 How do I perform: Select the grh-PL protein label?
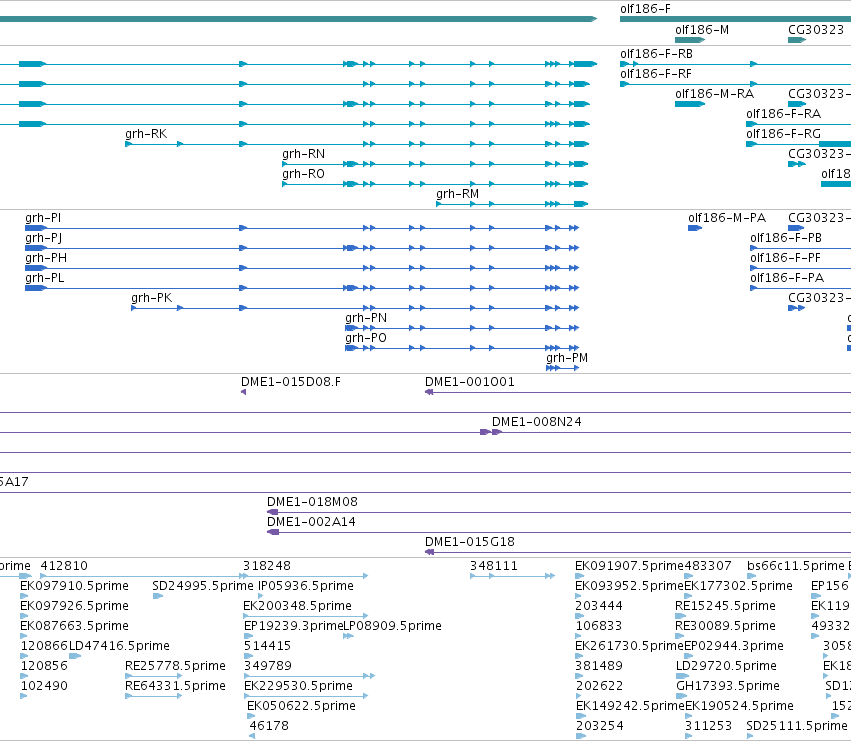(x=45, y=278)
